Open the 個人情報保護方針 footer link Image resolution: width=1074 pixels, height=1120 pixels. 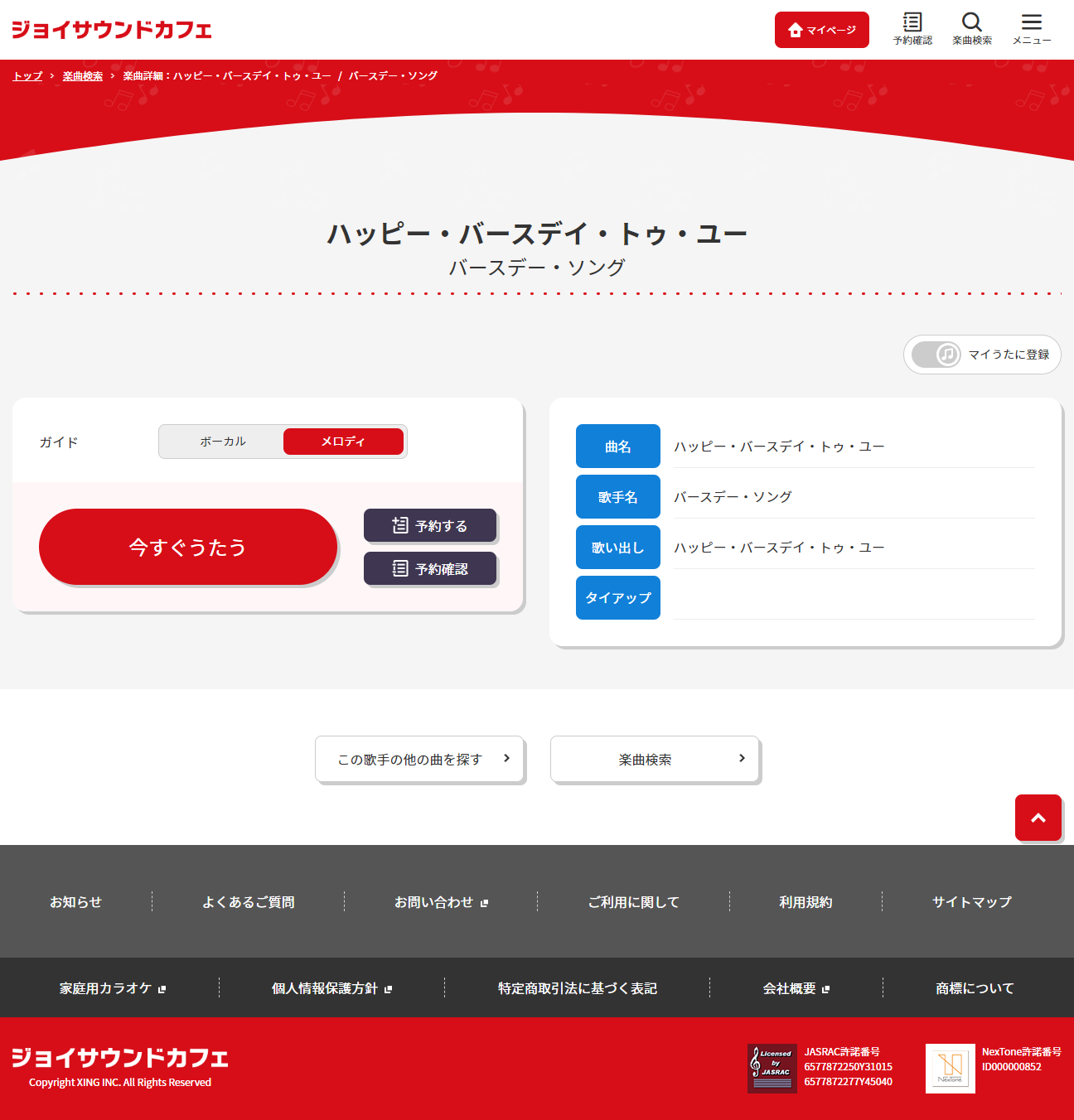click(x=331, y=988)
